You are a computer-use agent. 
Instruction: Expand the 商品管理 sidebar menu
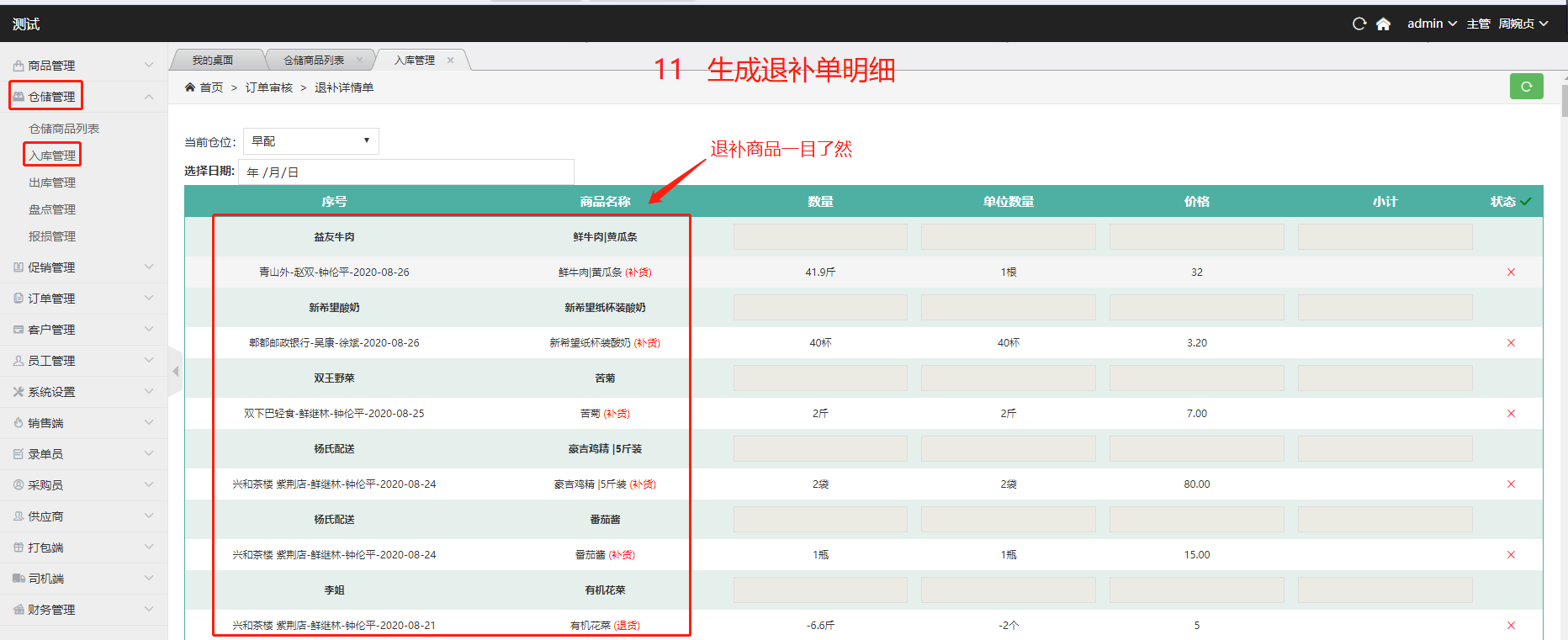pyautogui.click(x=82, y=66)
